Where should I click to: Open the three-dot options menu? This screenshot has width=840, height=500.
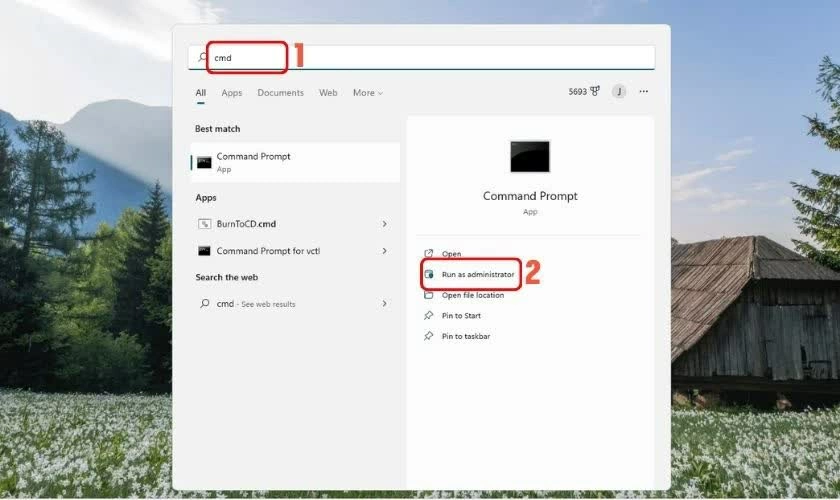pyautogui.click(x=643, y=92)
